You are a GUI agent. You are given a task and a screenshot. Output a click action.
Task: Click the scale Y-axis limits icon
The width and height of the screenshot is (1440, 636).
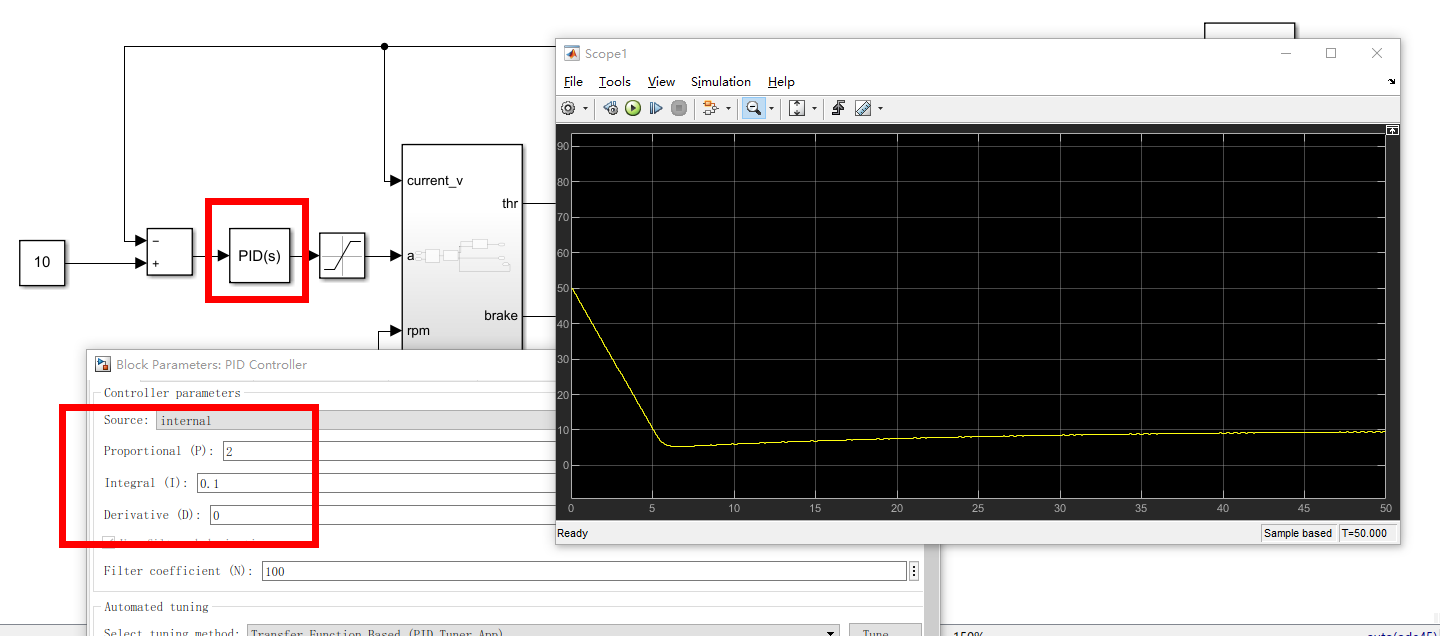tap(797, 108)
